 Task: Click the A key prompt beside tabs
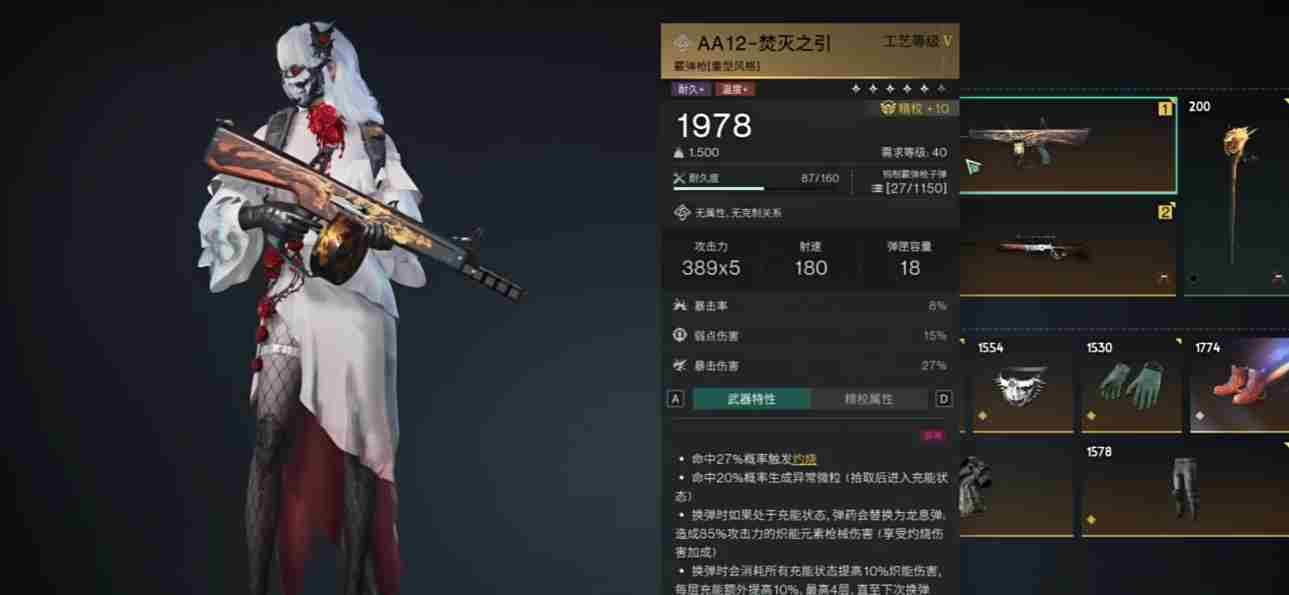[x=676, y=399]
